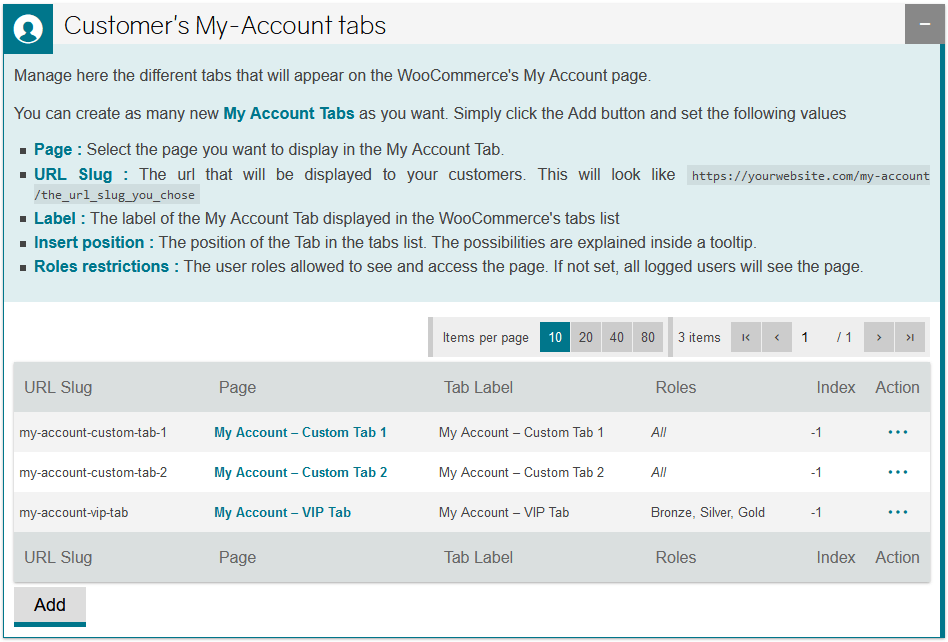The width and height of the screenshot is (948, 642).
Task: Set items per page to 20
Action: (586, 337)
